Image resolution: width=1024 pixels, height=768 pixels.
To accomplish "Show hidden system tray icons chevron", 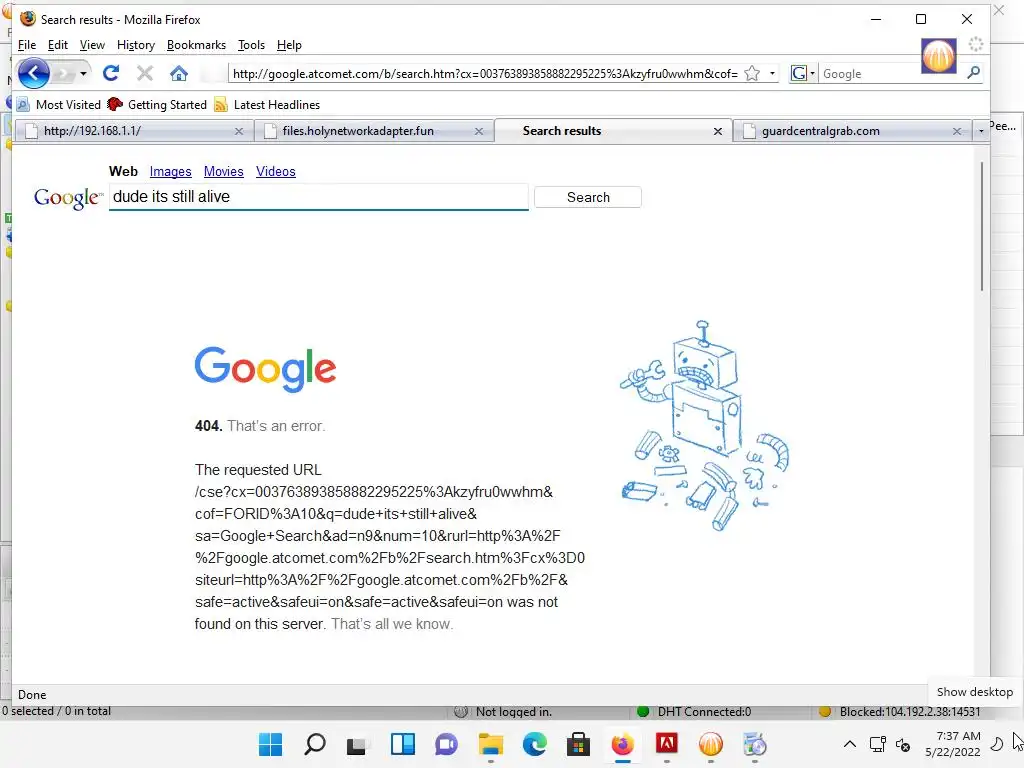I will [x=850, y=744].
